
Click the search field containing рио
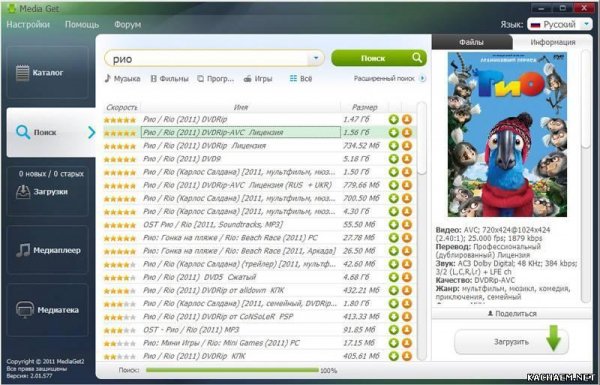coord(207,59)
